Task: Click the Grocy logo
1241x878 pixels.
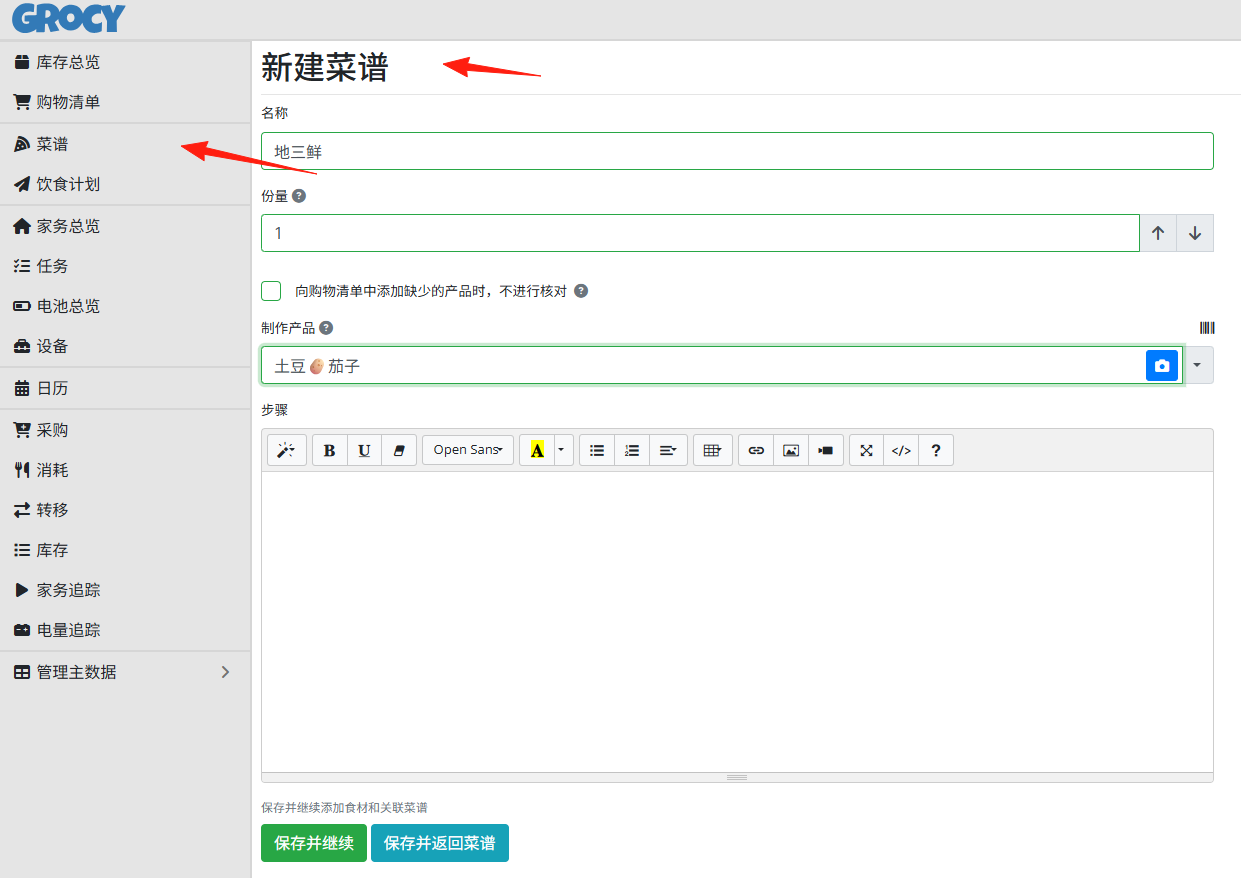Action: (x=68, y=17)
